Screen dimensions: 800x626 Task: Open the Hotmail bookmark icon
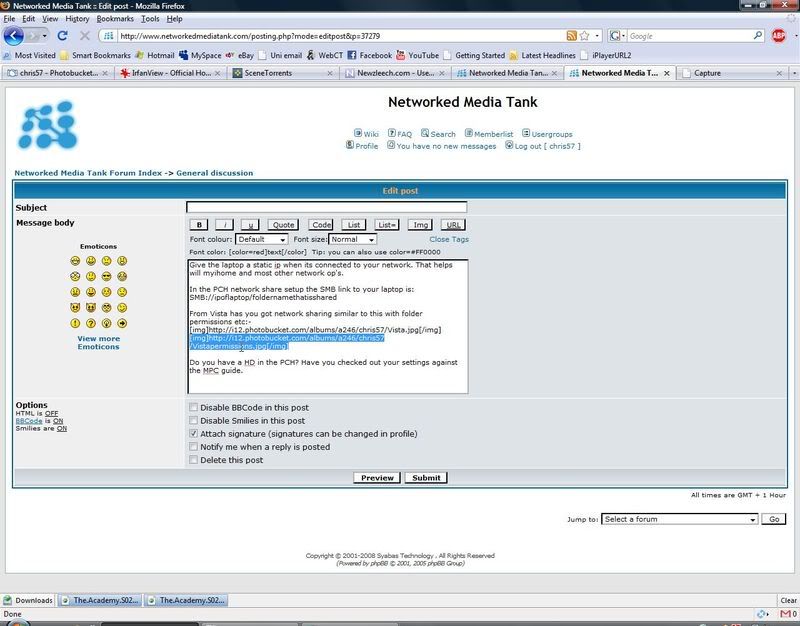tap(139, 55)
